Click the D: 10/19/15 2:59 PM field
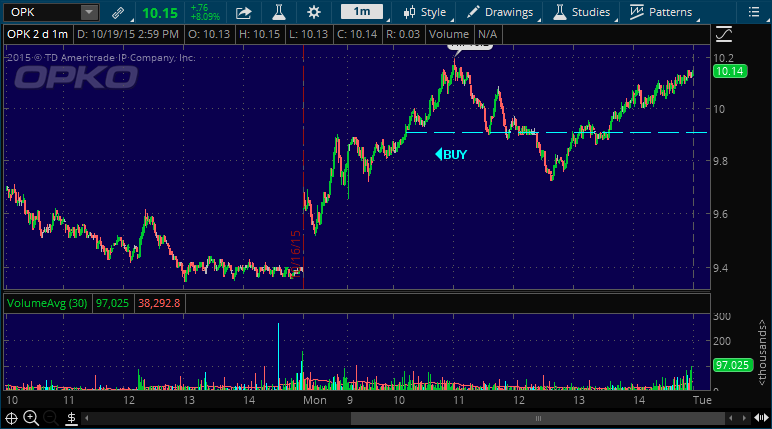 pyautogui.click(x=128, y=34)
